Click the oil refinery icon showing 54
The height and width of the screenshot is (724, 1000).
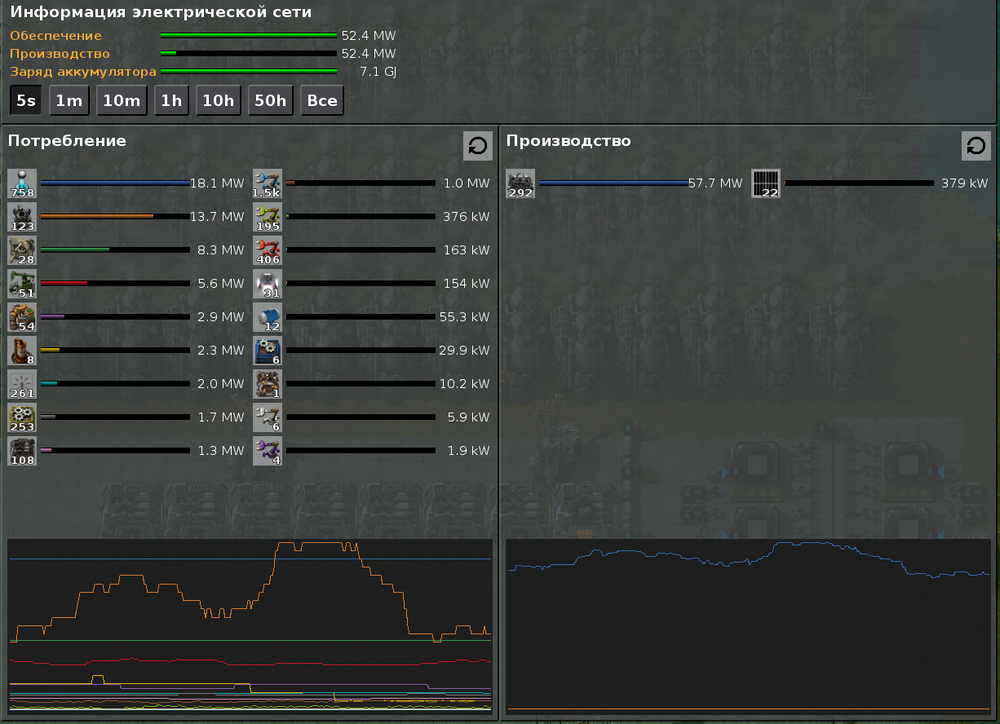(22, 318)
